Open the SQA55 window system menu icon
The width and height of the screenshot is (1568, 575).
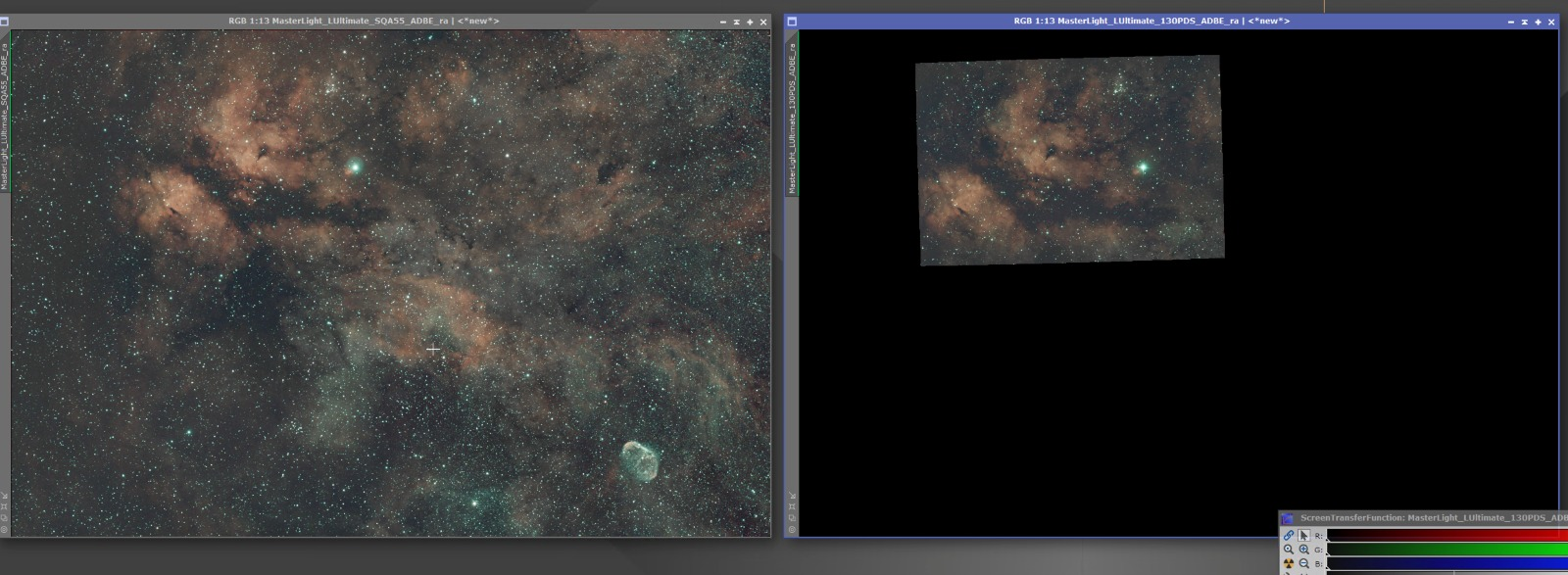click(x=4, y=21)
